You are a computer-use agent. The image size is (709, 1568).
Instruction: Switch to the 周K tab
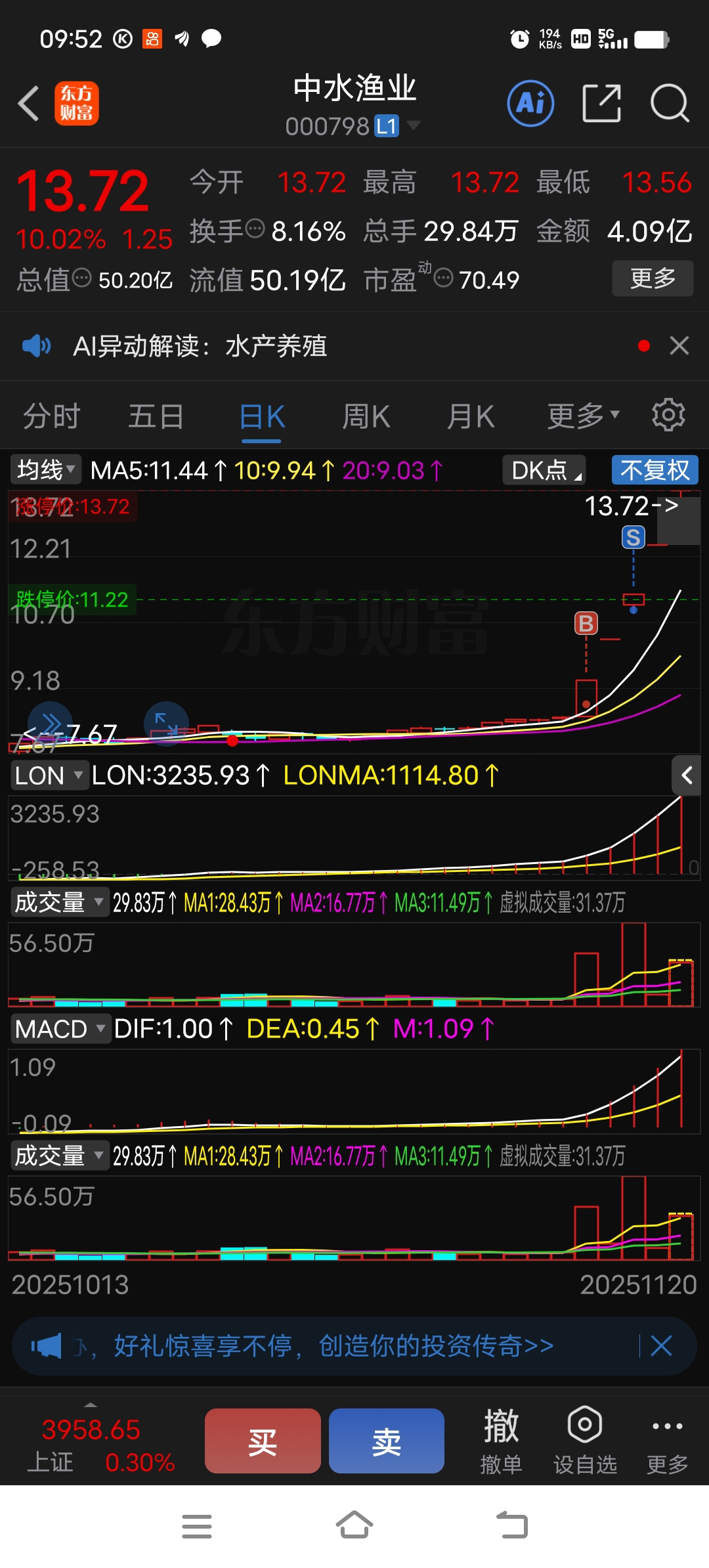366,416
